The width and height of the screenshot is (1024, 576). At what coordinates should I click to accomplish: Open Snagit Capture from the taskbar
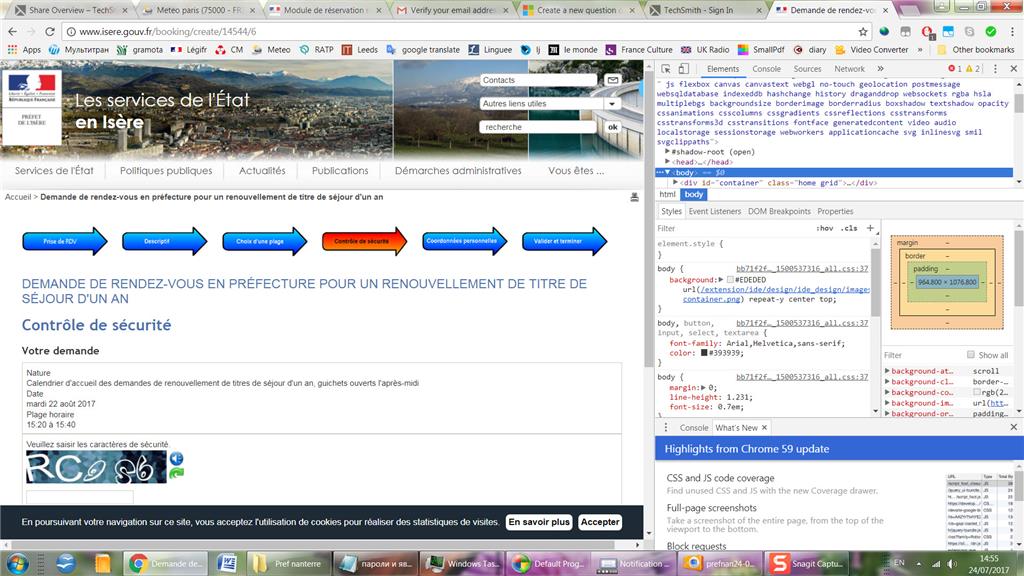click(x=808, y=563)
